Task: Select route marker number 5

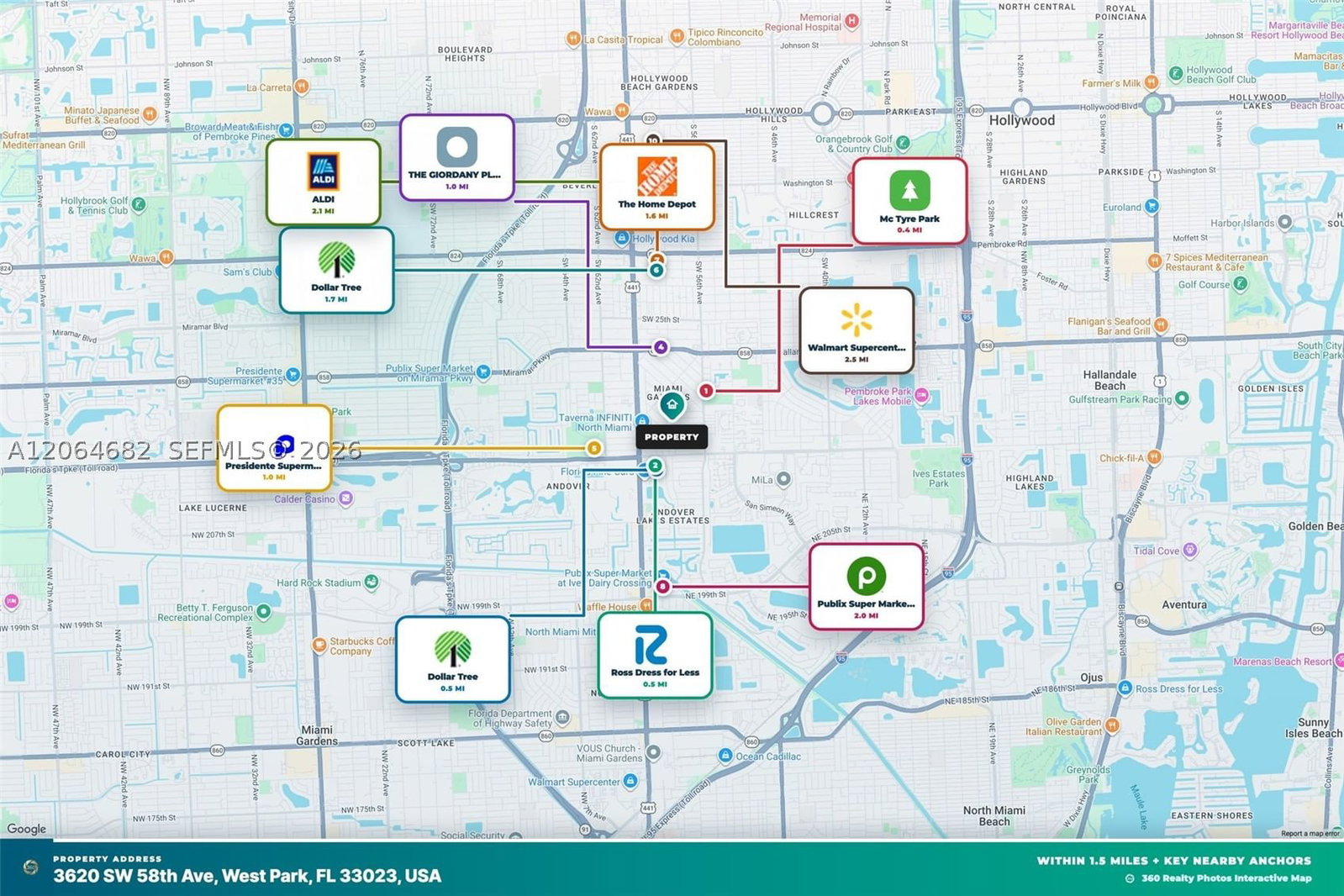Action: click(x=594, y=448)
